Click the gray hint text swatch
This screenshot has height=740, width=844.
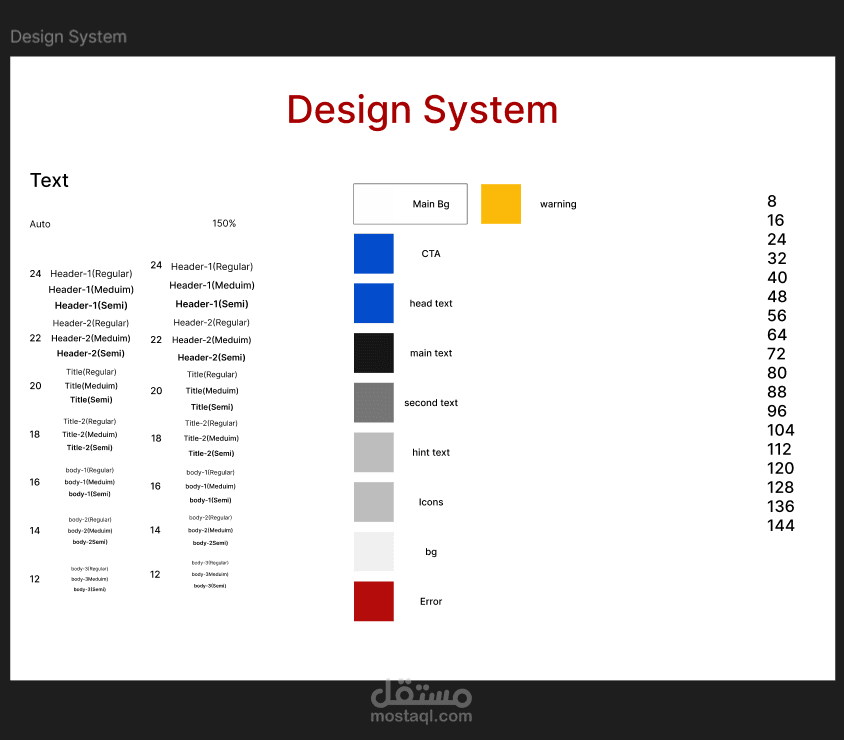coord(374,452)
